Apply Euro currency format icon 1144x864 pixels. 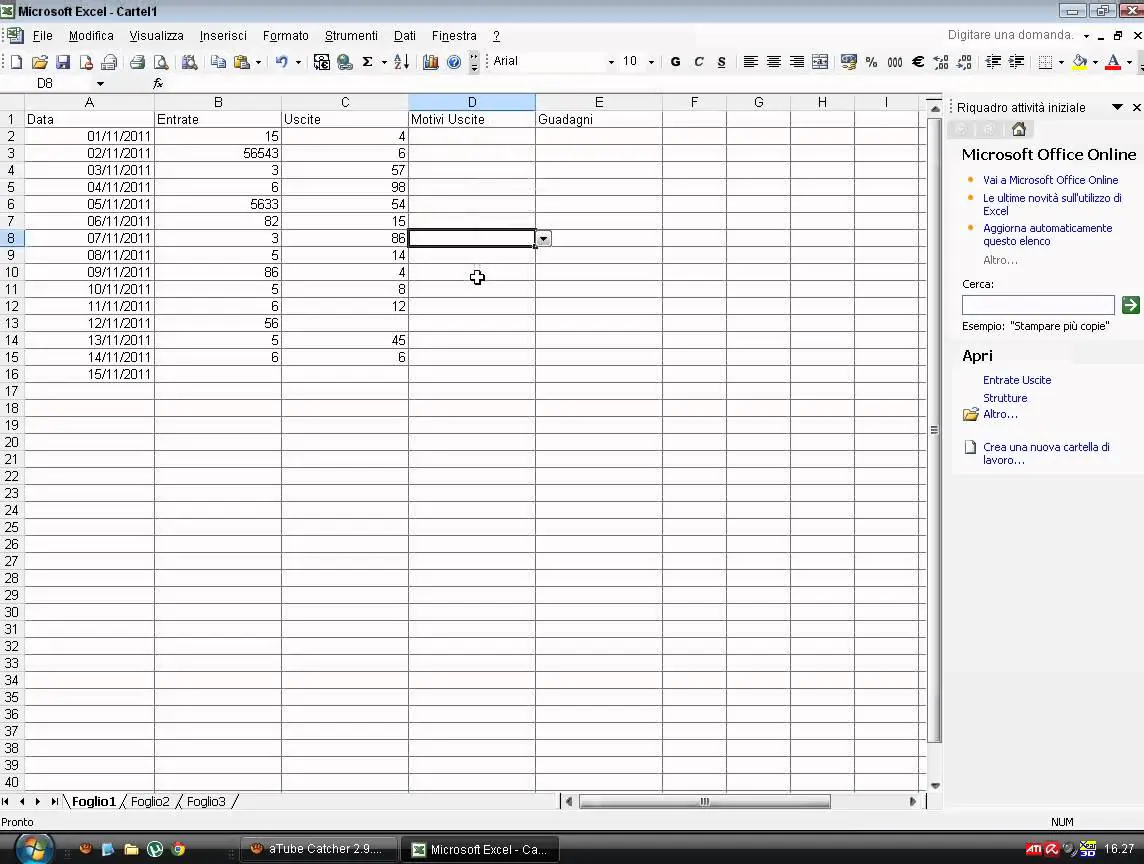[x=917, y=62]
